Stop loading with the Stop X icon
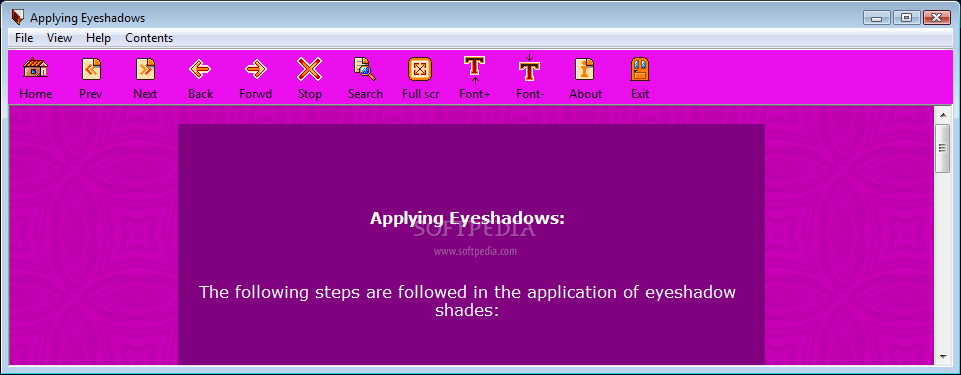Image resolution: width=961 pixels, height=375 pixels. click(310, 69)
